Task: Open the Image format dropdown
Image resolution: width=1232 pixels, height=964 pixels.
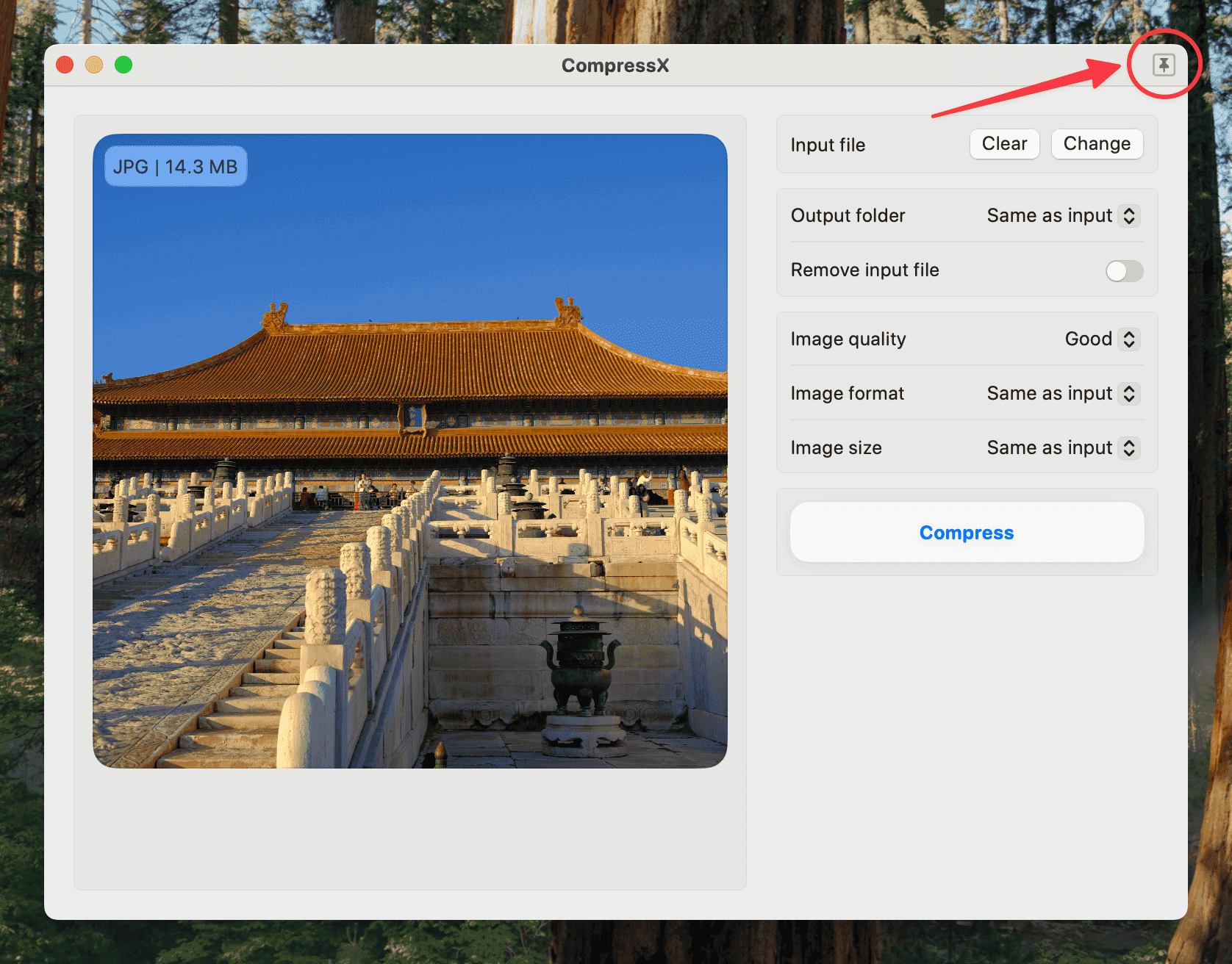Action: click(1129, 394)
